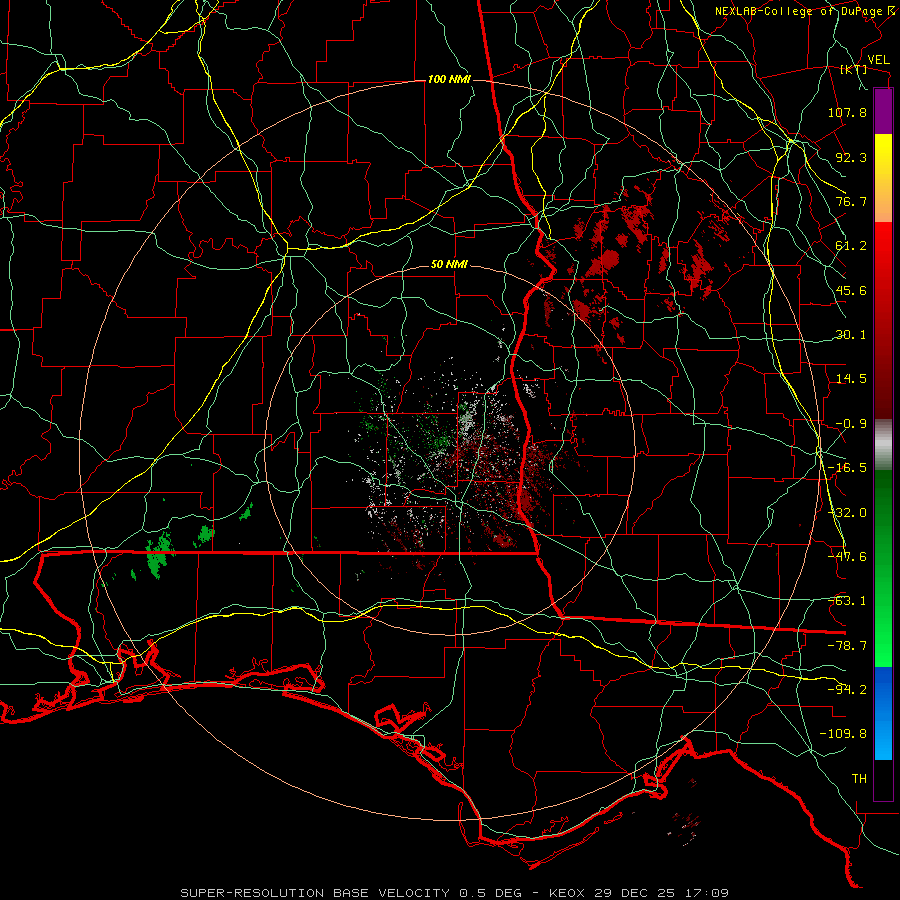Click the -94.2 legend value
This screenshot has height=900, width=900.
(x=847, y=690)
